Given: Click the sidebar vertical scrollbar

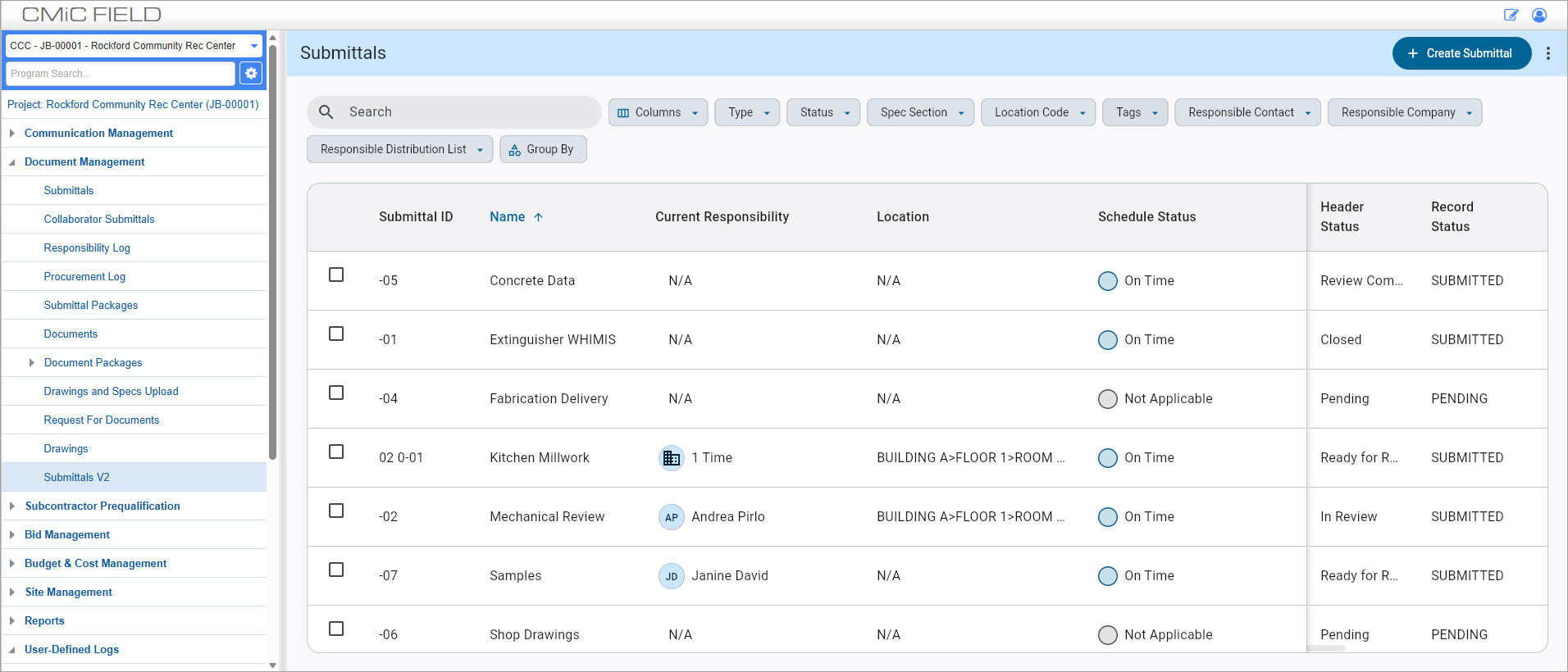Looking at the screenshot, I should 272,252.
